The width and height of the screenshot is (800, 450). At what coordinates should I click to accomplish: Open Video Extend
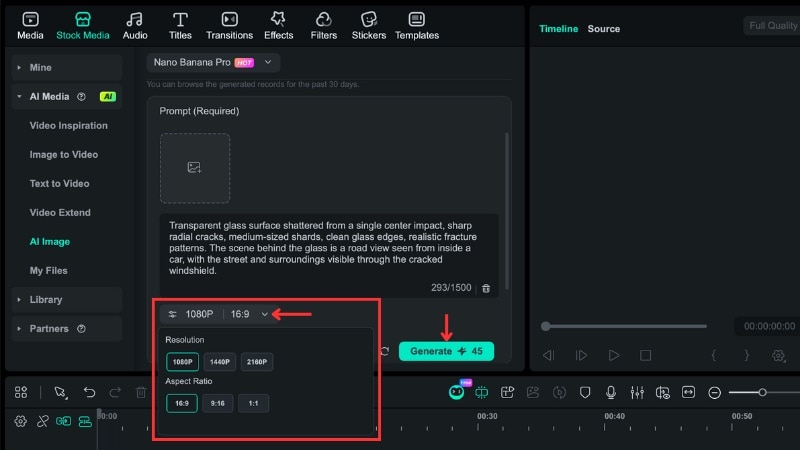(60, 213)
